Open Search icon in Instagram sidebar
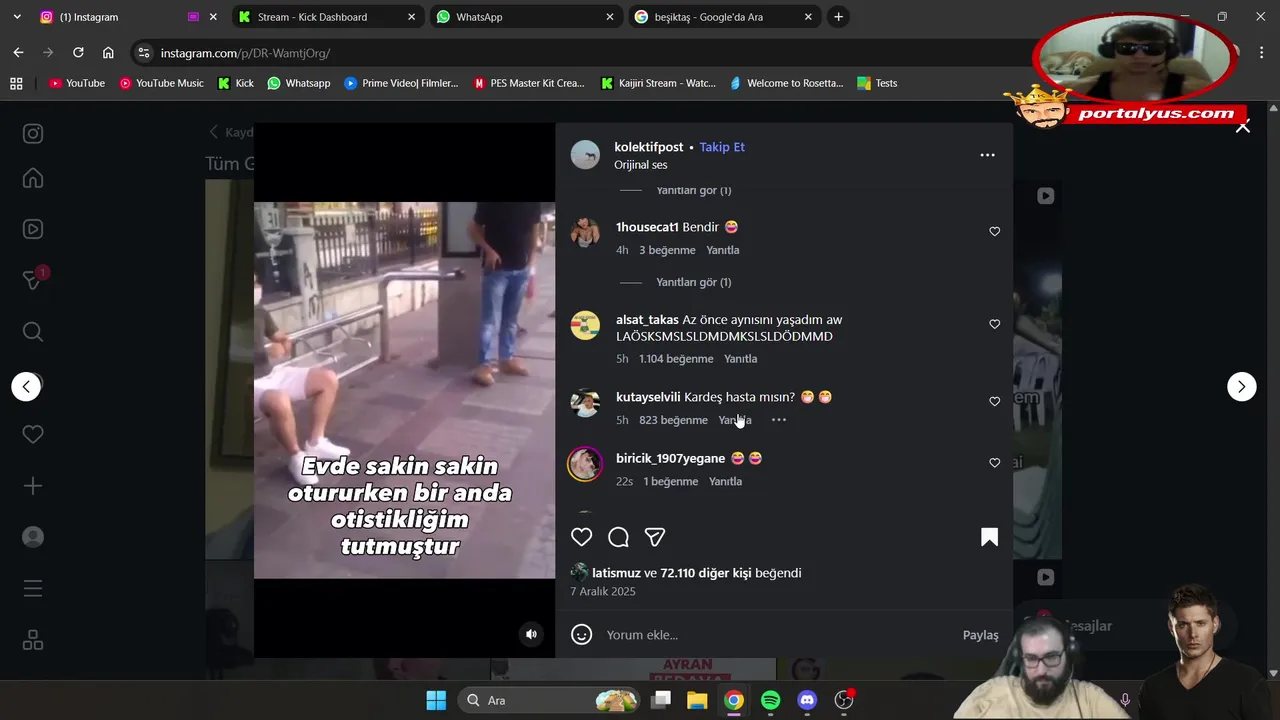Screen dimensions: 1280x720 [x=33, y=331]
